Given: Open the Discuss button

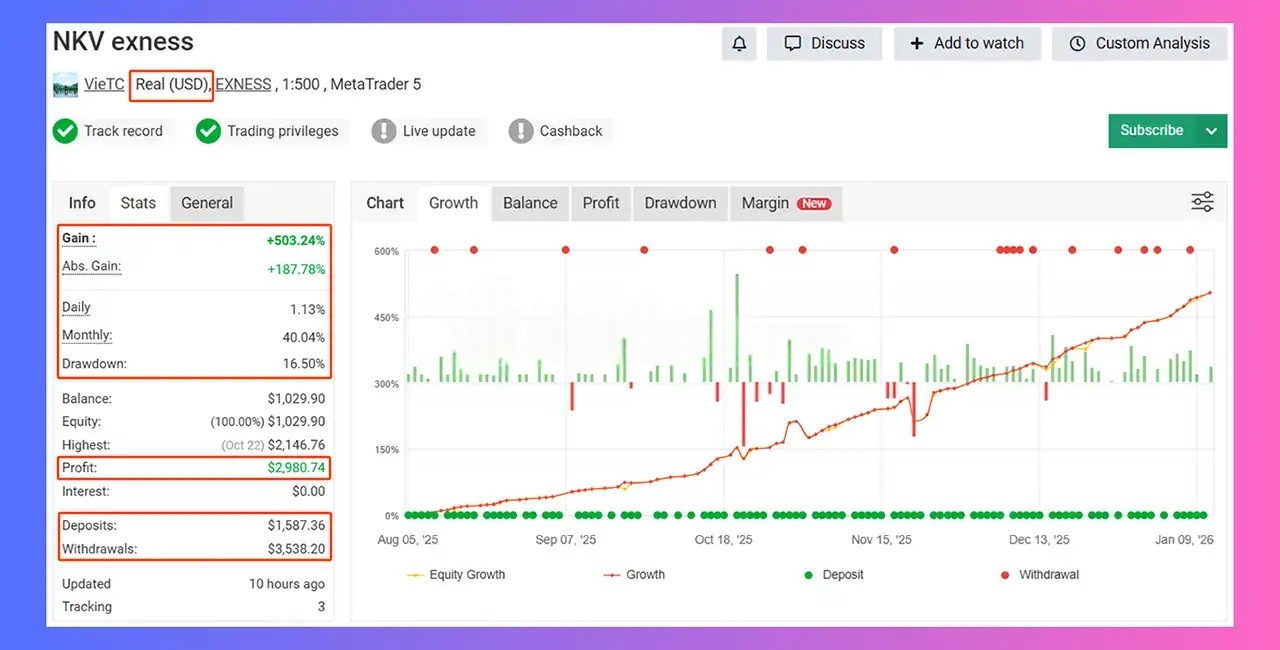Looking at the screenshot, I should [824, 43].
